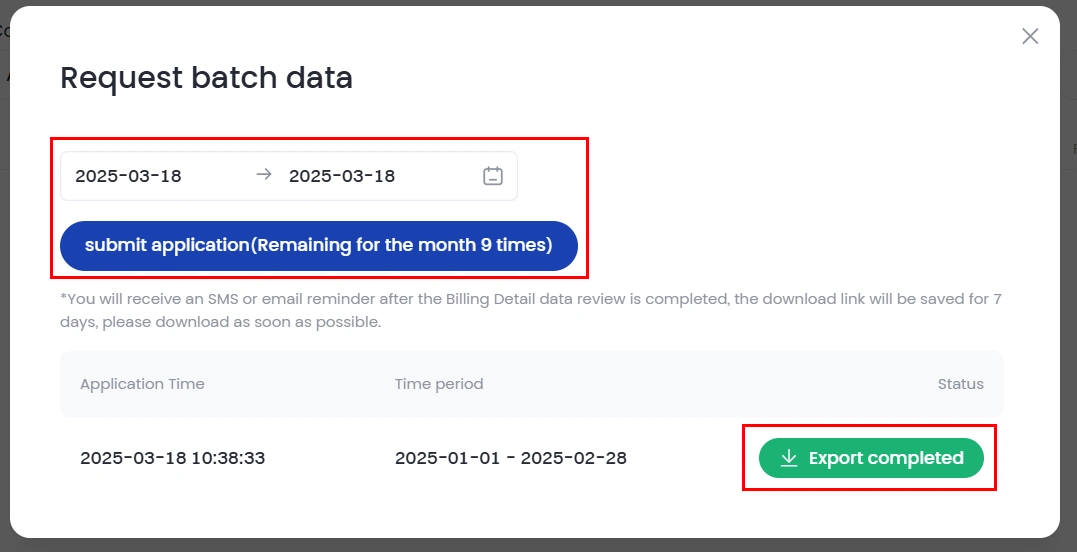
Task: Download via the Export completed button
Action: pyautogui.click(x=871, y=458)
